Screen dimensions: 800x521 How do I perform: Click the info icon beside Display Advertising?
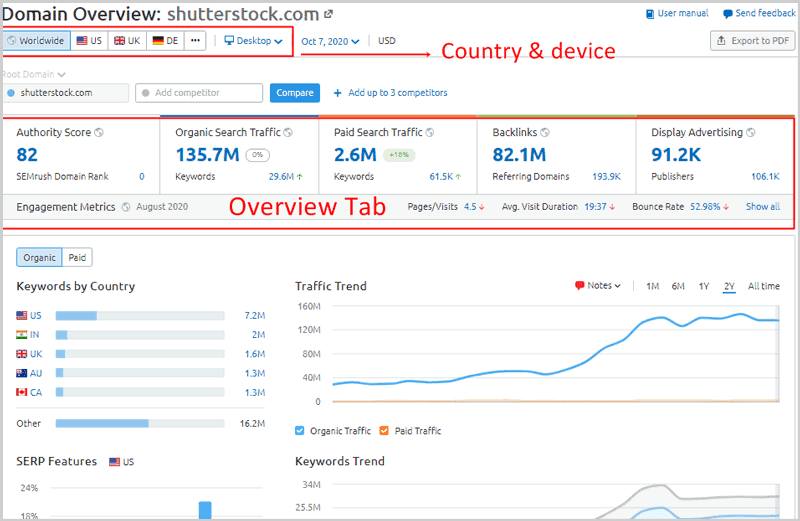point(750,132)
